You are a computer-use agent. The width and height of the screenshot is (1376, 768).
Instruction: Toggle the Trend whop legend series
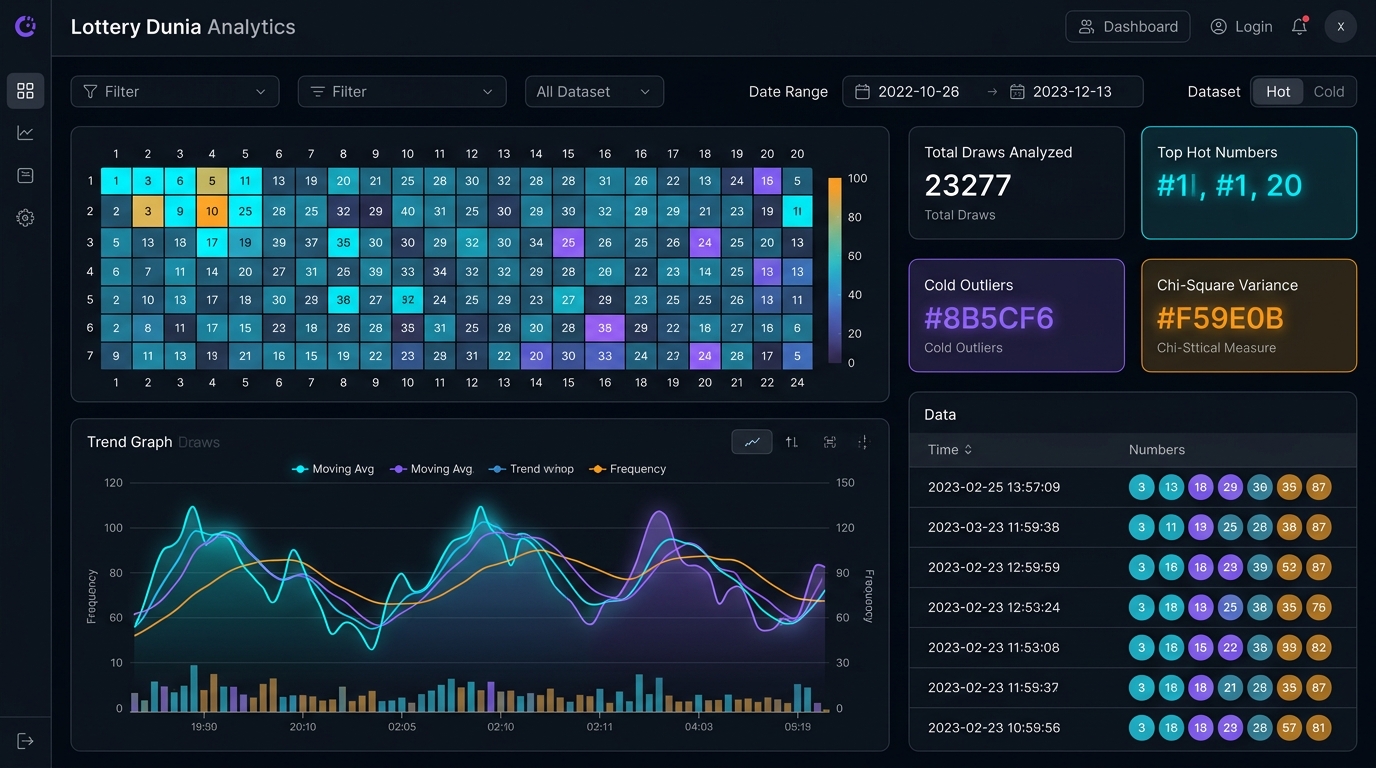coord(531,469)
